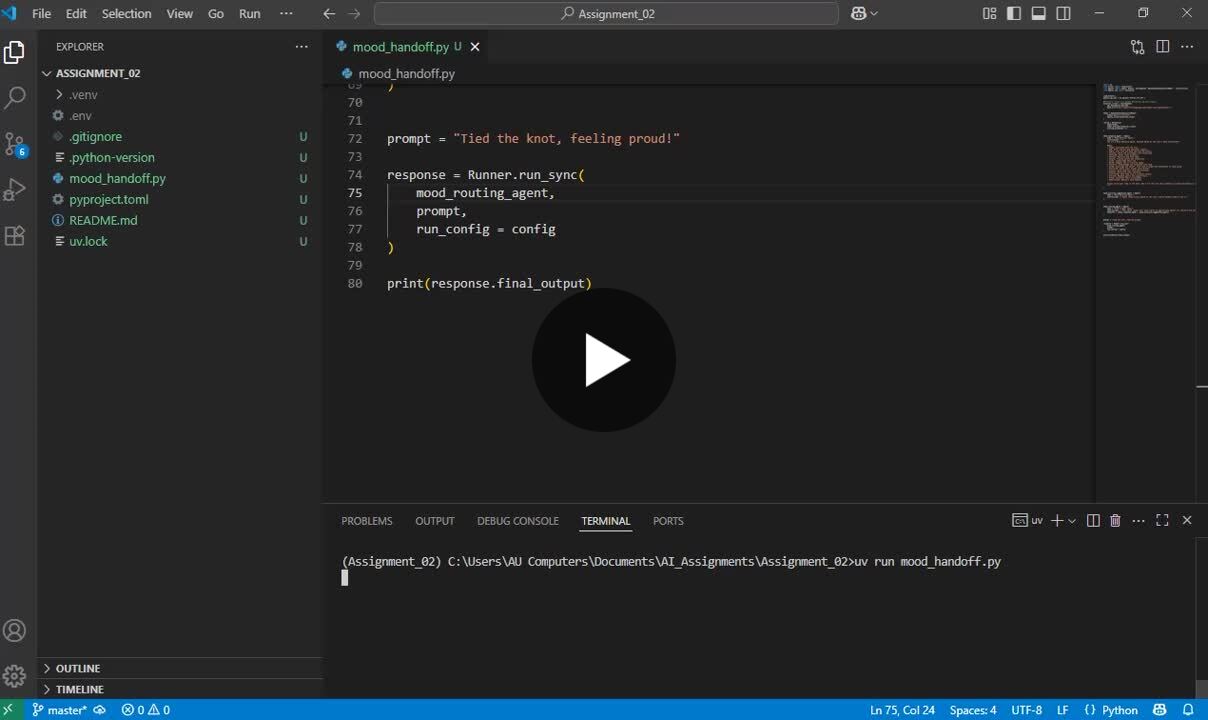The height and width of the screenshot is (720, 1208).
Task: Open Explorer Views and More Actions ellipsis
Action: (302, 47)
